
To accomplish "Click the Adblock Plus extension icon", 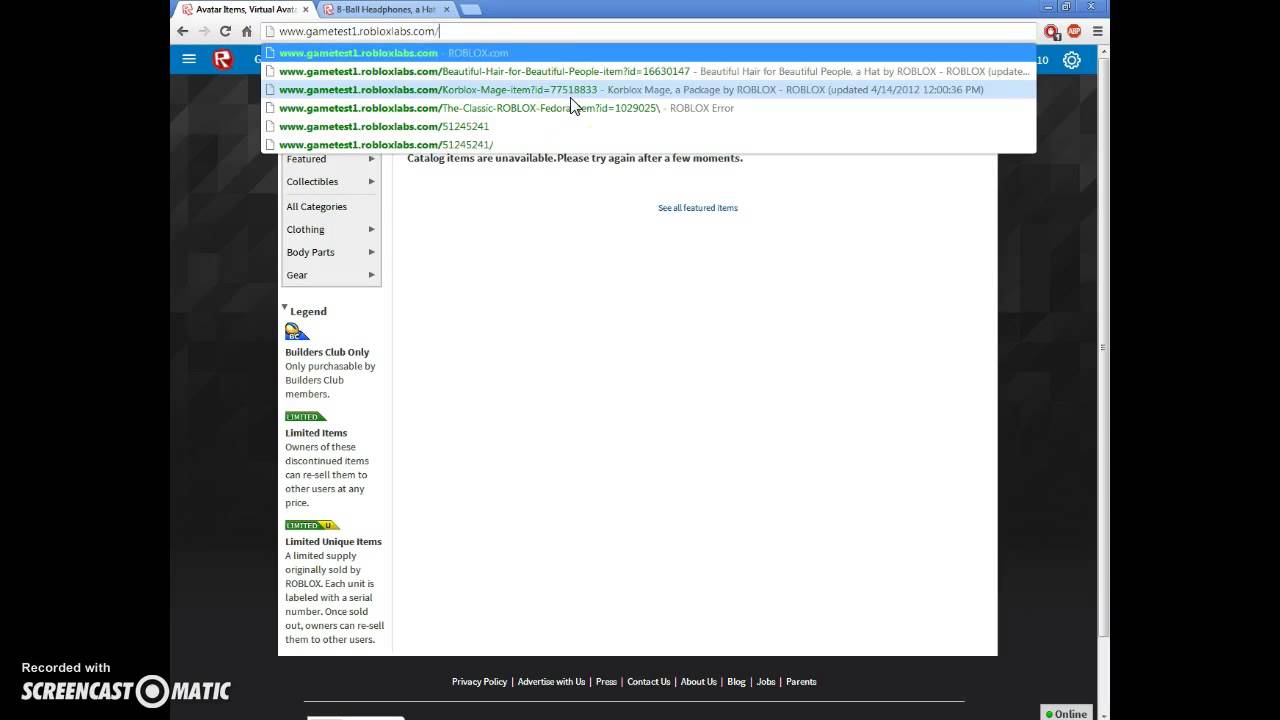I will (1074, 31).
